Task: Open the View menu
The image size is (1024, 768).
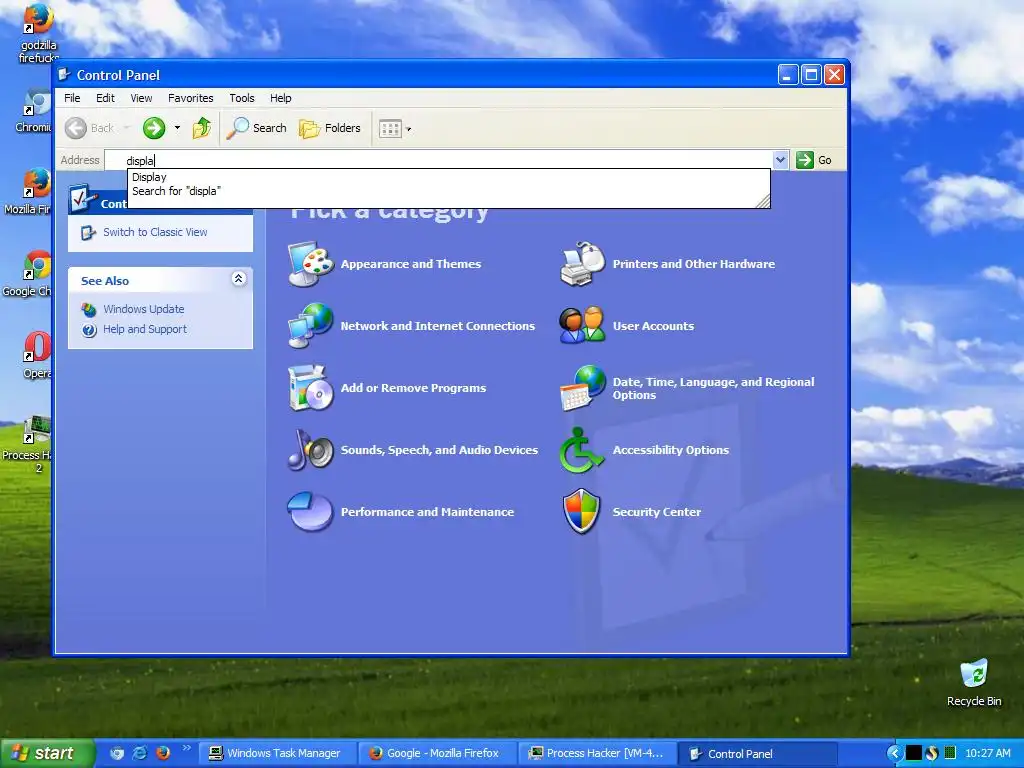Action: 141,98
